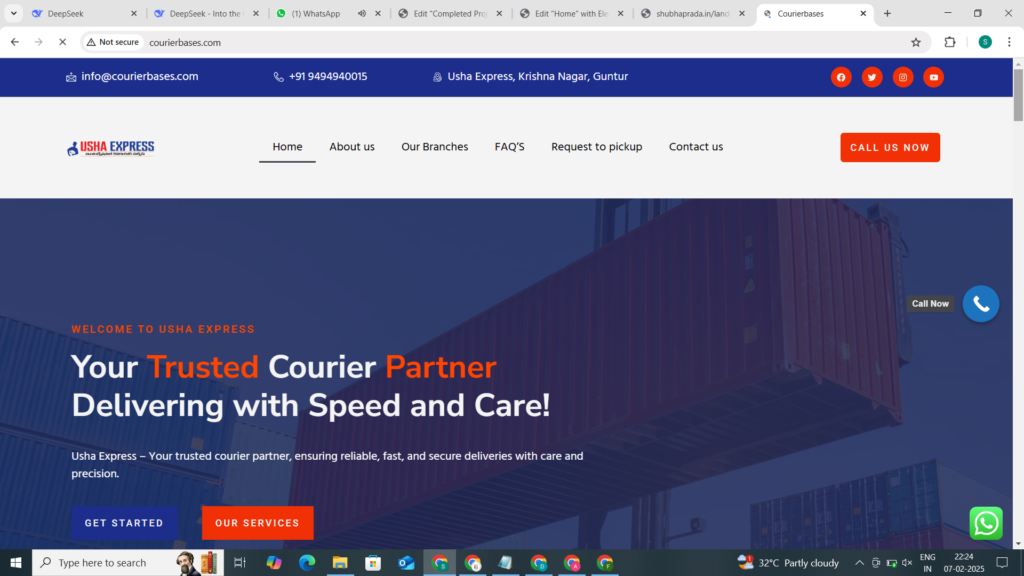Open the notification center icon
Viewport: 1024px width, 576px height.
1002,562
